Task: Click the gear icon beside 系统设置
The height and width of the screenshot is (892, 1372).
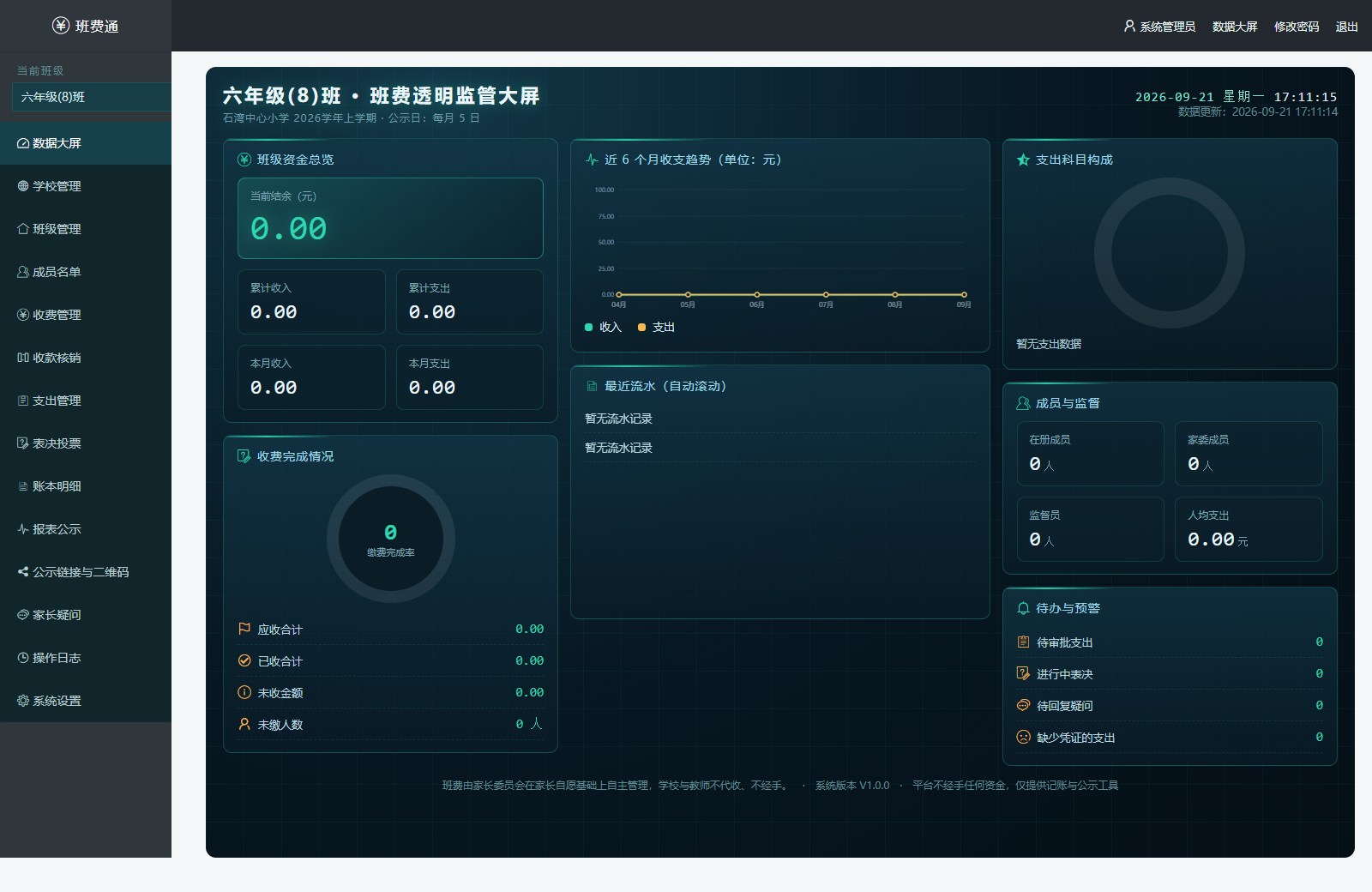Action: [23, 701]
